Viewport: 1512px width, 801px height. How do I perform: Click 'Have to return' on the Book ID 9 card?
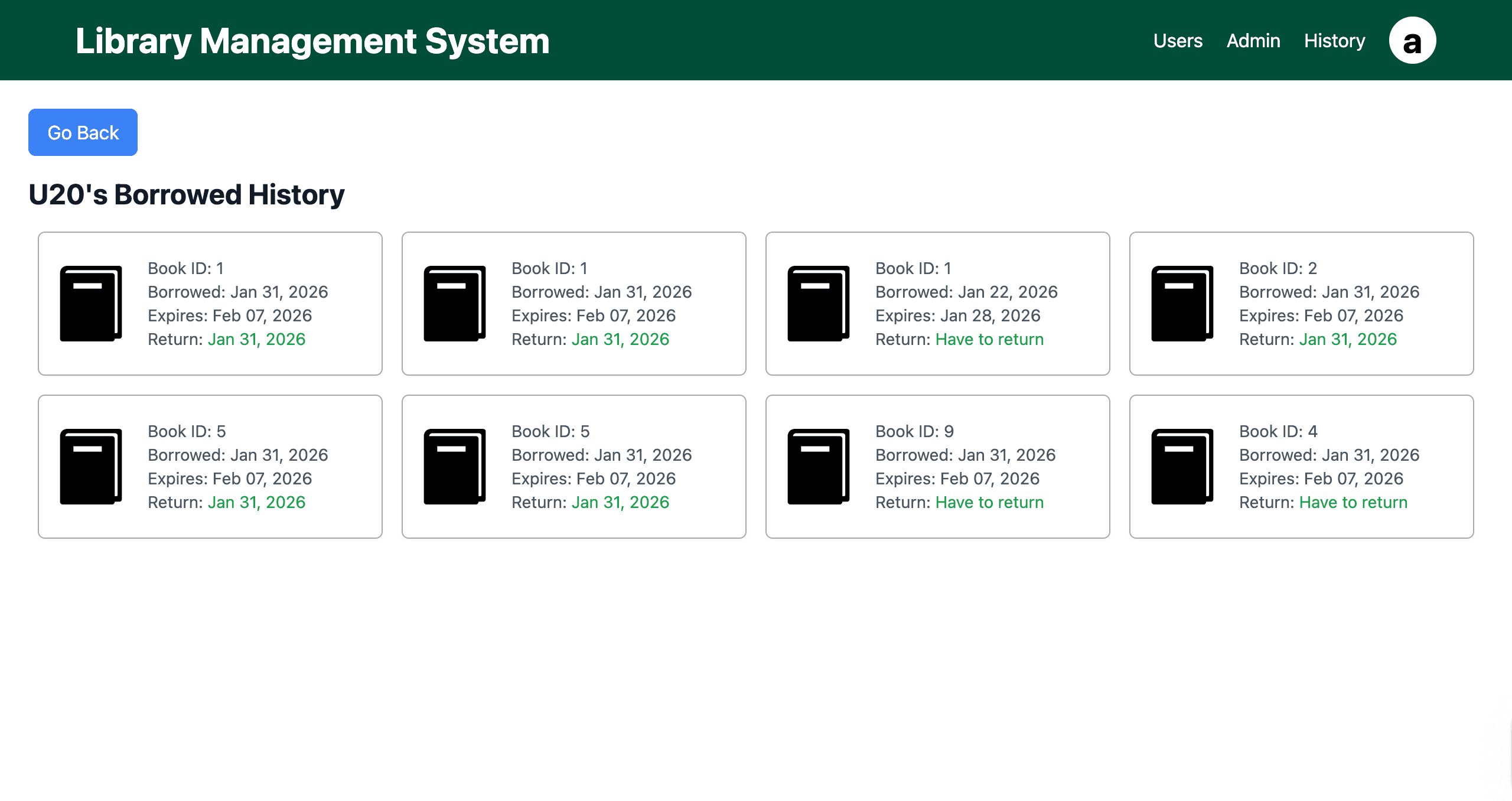[x=989, y=502]
